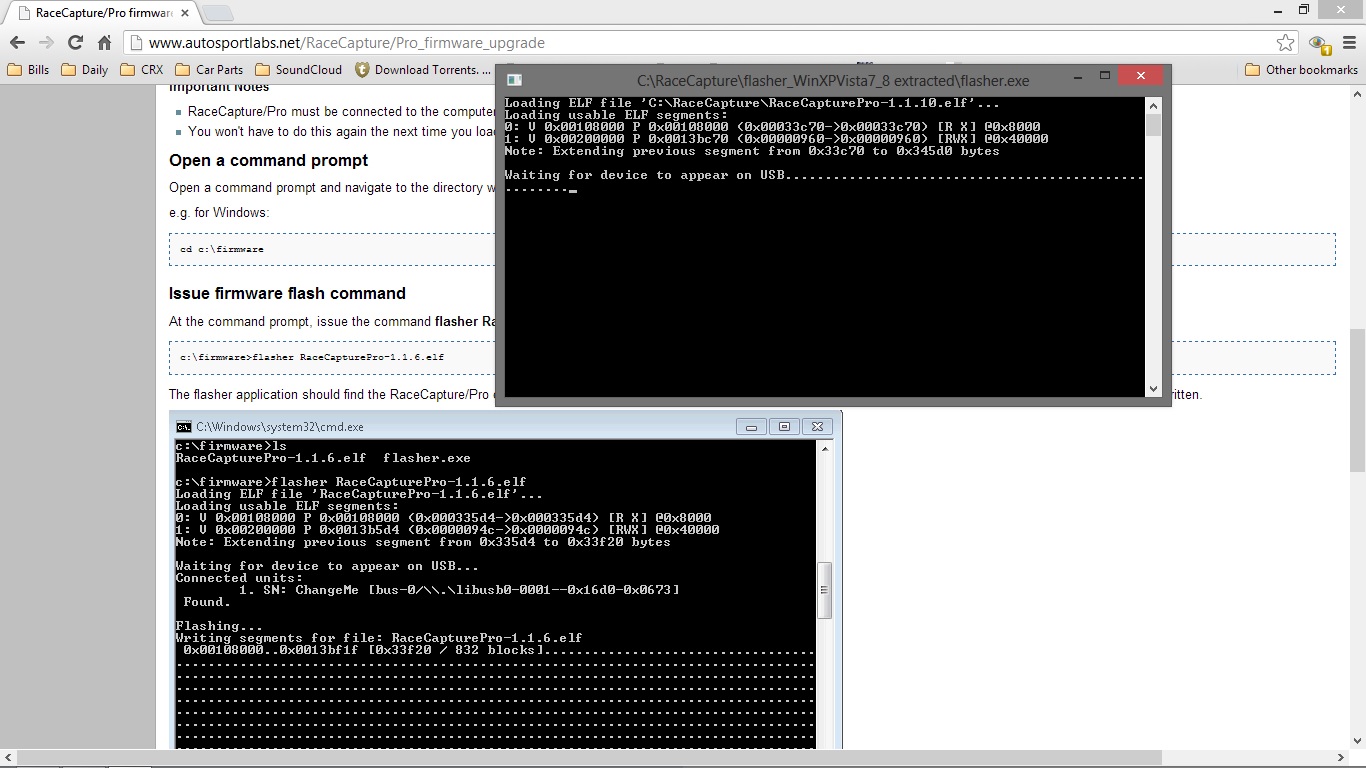The height and width of the screenshot is (768, 1366).
Task: Open the Car Parts bookmark folder
Action: tap(209, 70)
